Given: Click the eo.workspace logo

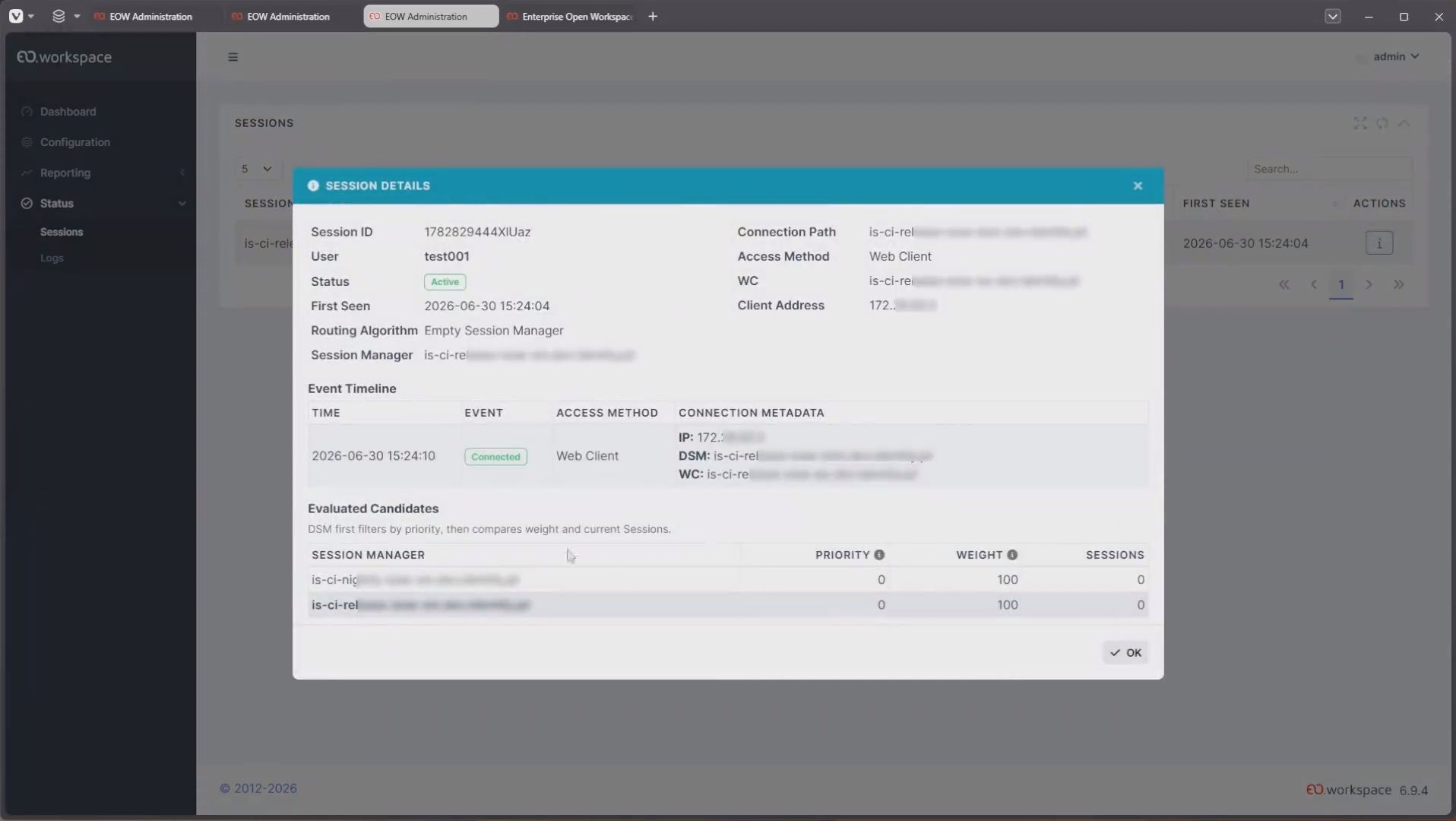Looking at the screenshot, I should pos(65,57).
